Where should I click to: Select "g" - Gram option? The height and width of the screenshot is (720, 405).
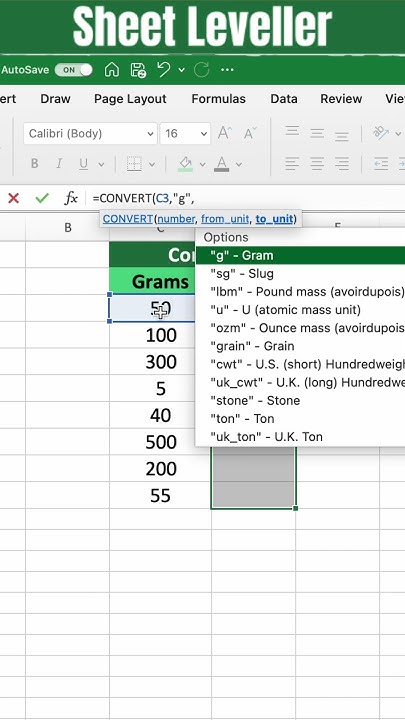pos(300,255)
